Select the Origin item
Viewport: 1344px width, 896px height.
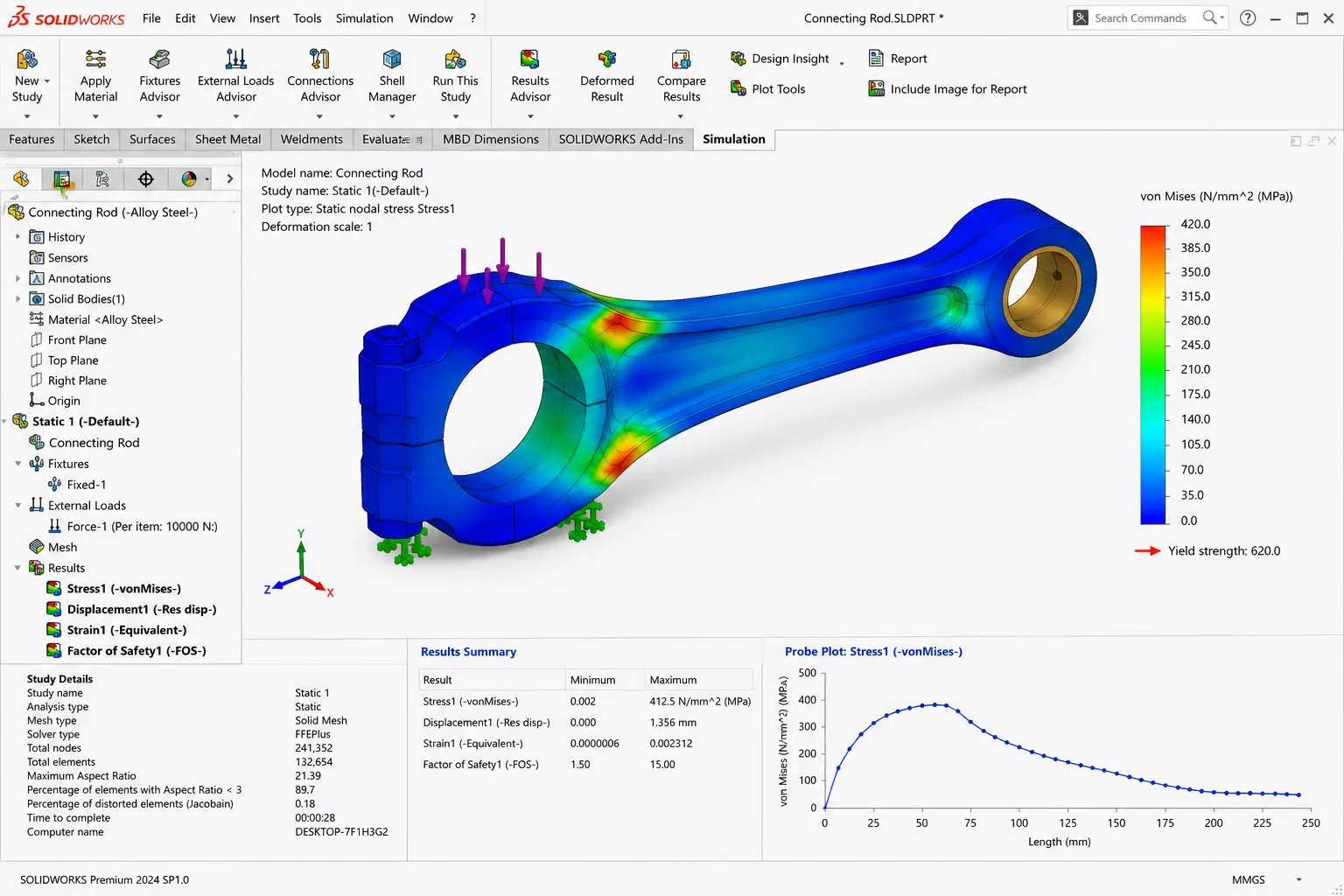tap(54, 401)
